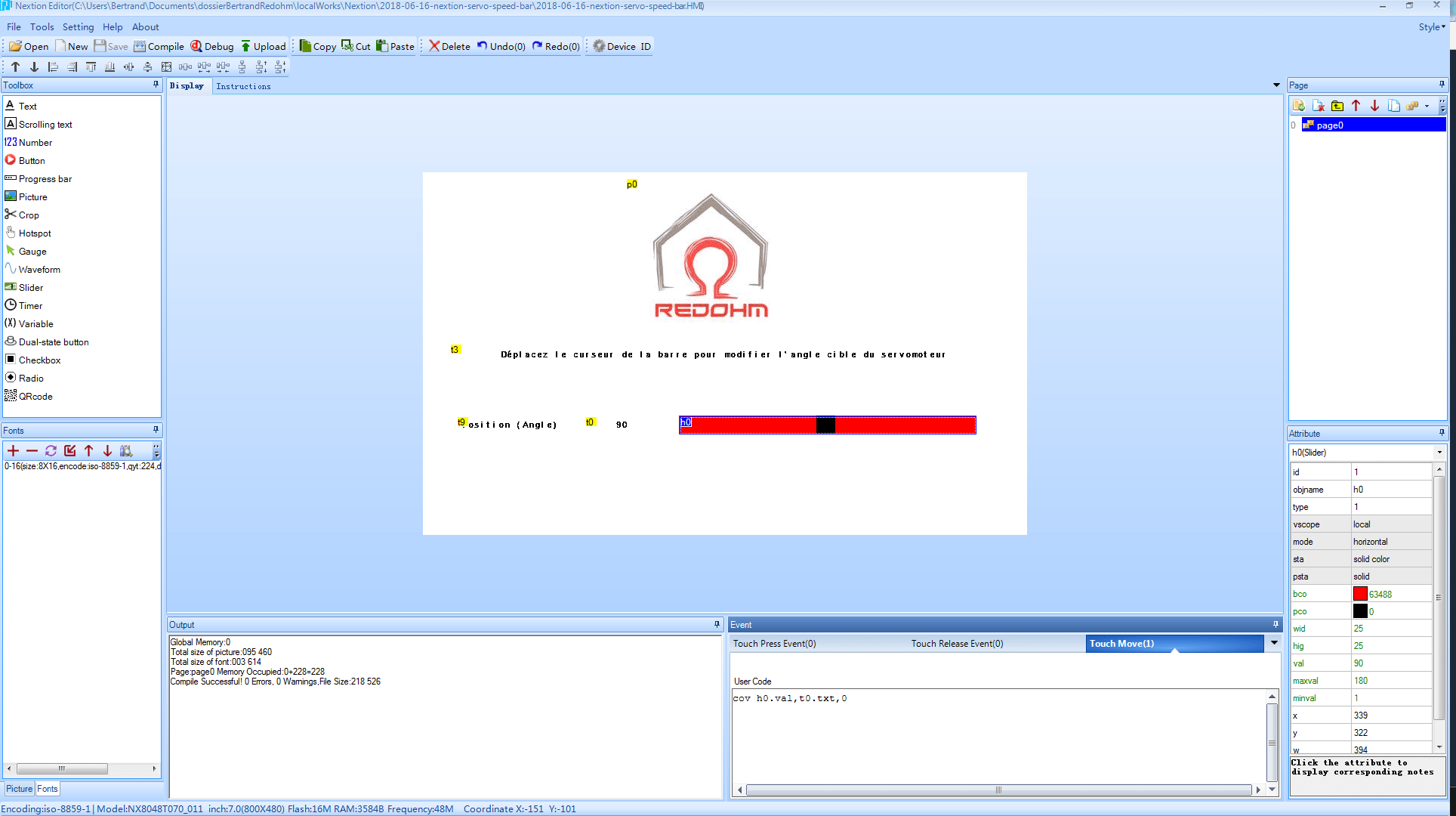The height and width of the screenshot is (816, 1456).
Task: Click the Open project toolbar button
Action: click(29, 46)
